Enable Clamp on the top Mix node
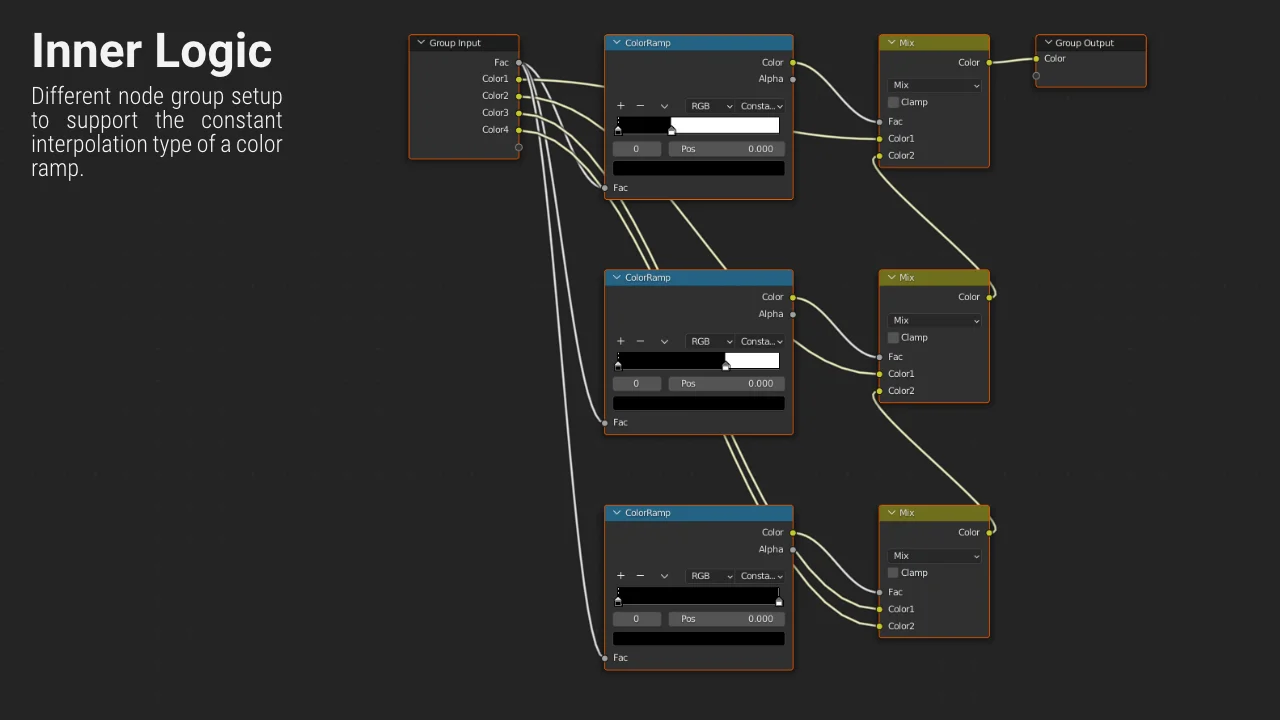Screen dimensions: 1280x720 coord(892,102)
